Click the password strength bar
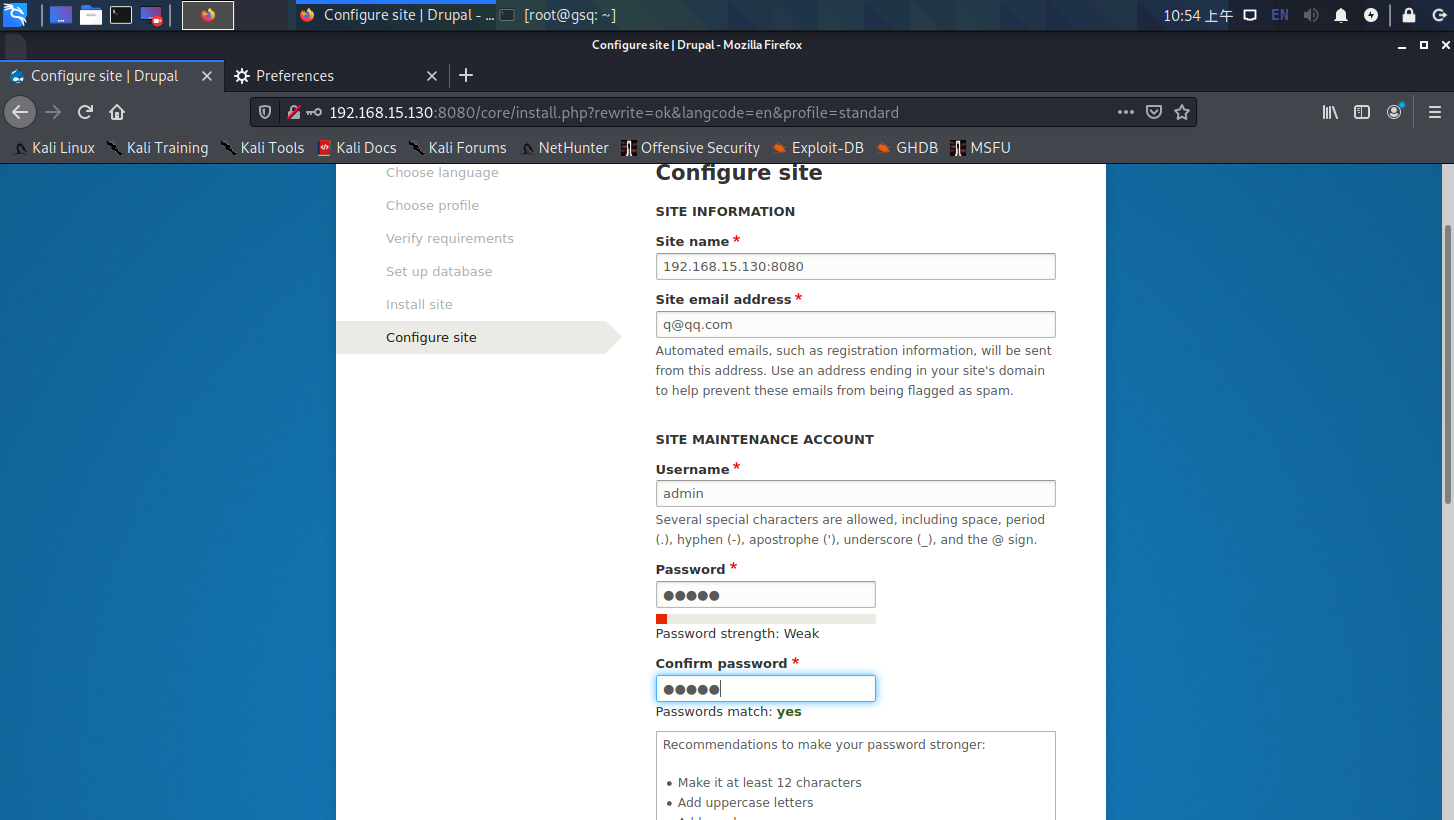The width and height of the screenshot is (1454, 820). [765, 618]
